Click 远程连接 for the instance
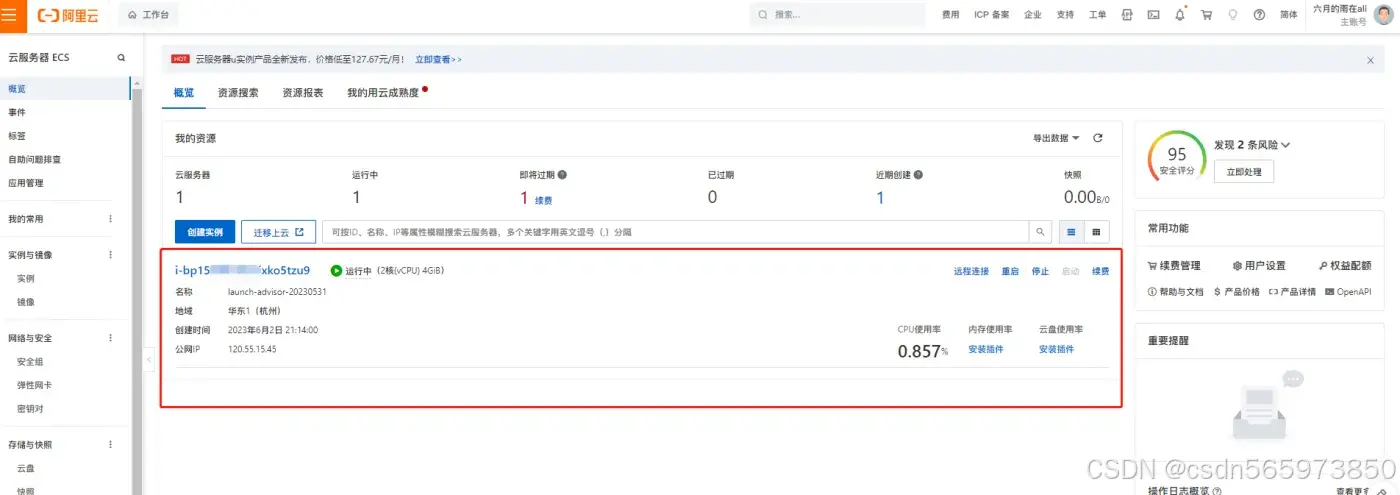Image resolution: width=1400 pixels, height=495 pixels. pos(970,271)
